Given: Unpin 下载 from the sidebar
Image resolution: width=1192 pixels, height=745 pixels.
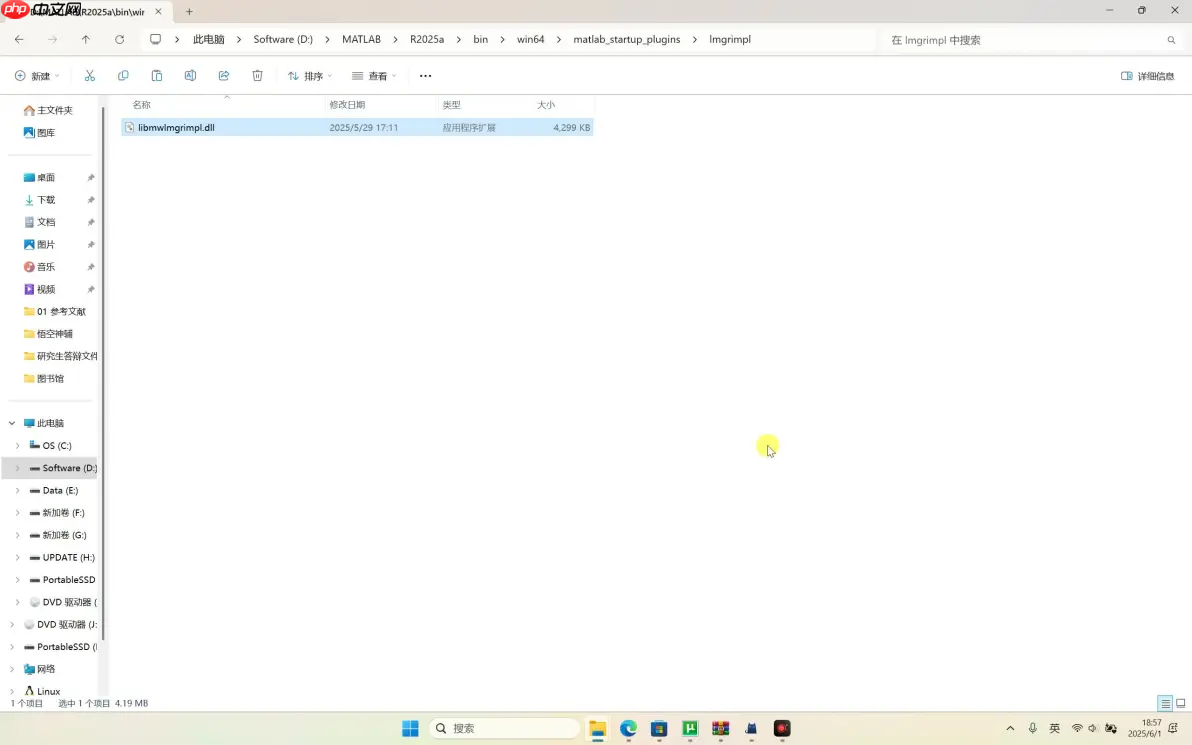Looking at the screenshot, I should pyautogui.click(x=90, y=199).
